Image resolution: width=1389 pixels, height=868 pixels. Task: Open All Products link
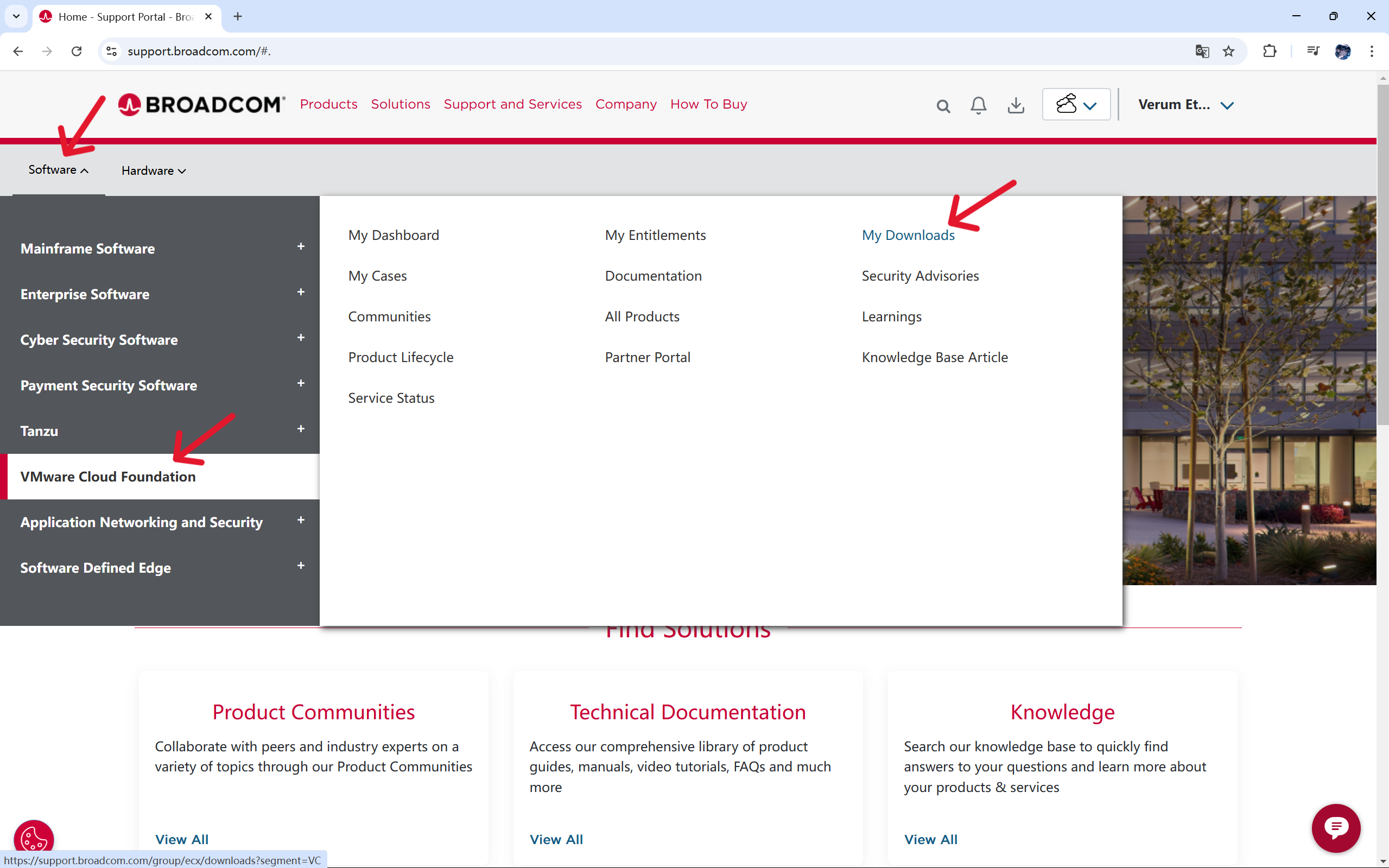pyautogui.click(x=642, y=317)
